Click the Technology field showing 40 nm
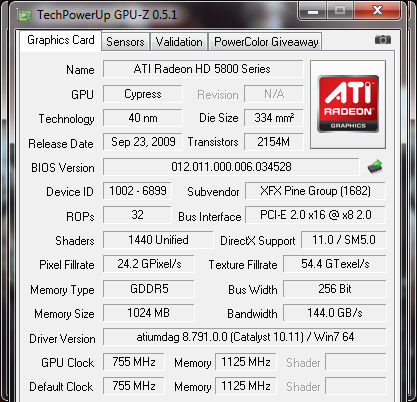The width and height of the screenshot is (417, 402). tap(143, 118)
